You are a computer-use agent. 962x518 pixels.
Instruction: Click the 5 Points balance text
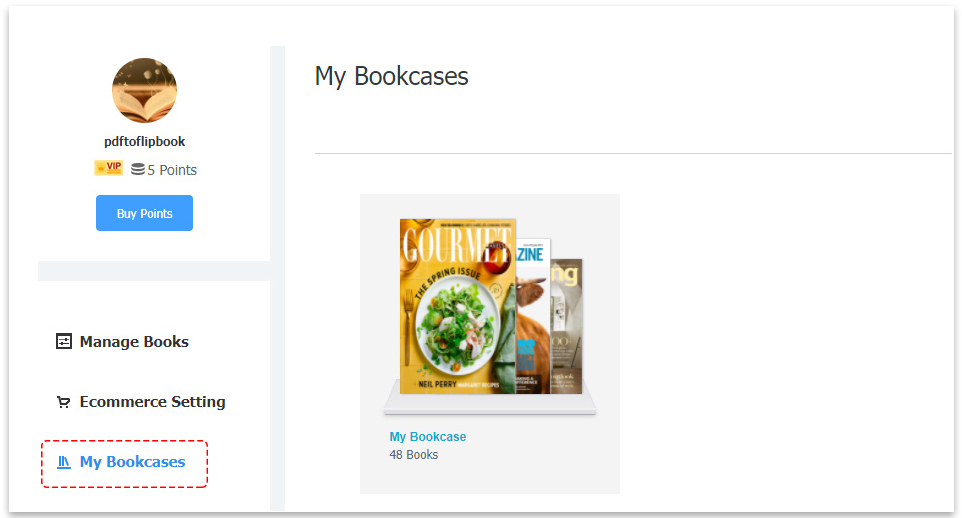[x=172, y=170]
